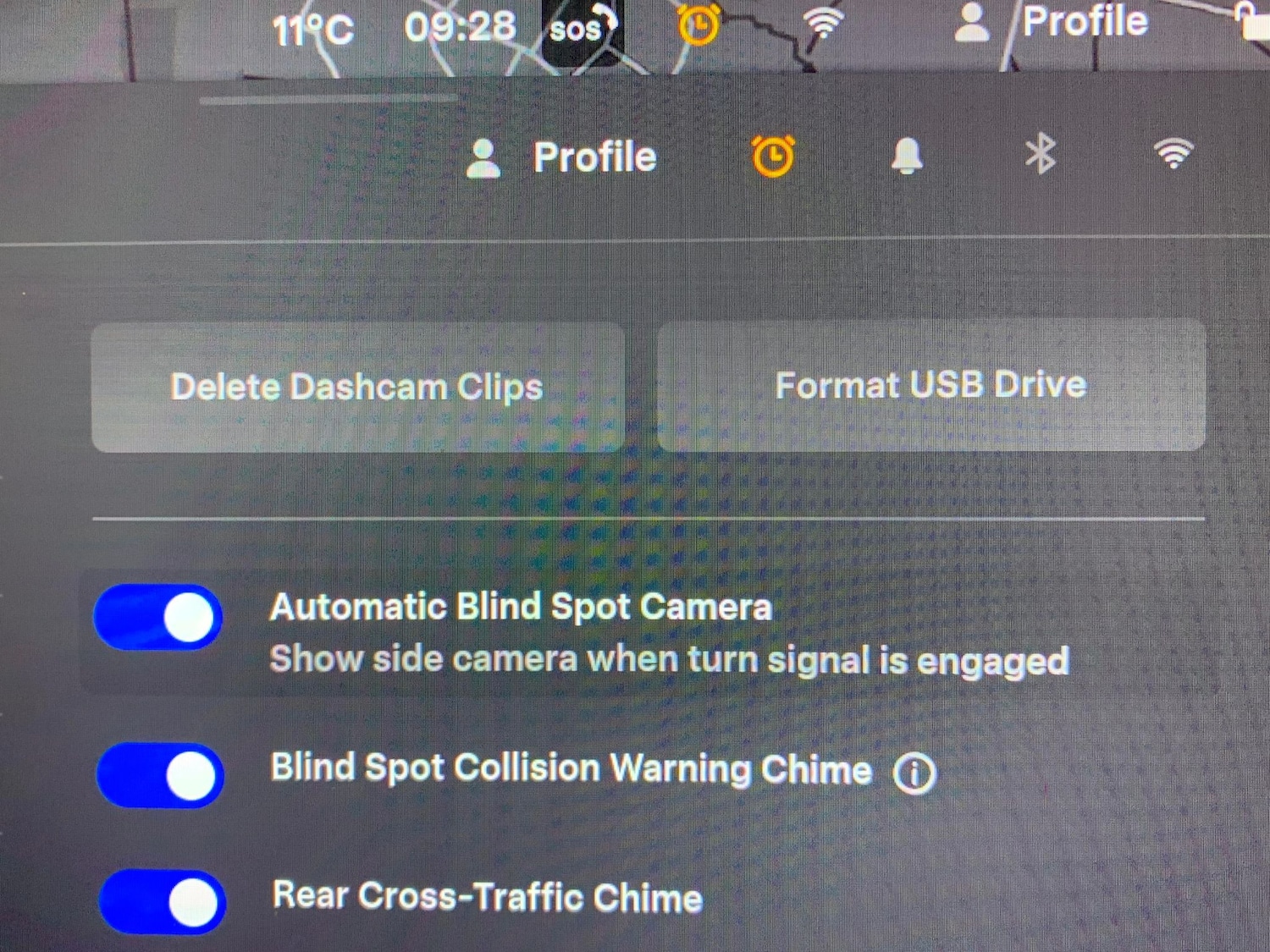Open the orange alarm clock icon in panel header
This screenshot has height=952, width=1270.
(x=772, y=157)
